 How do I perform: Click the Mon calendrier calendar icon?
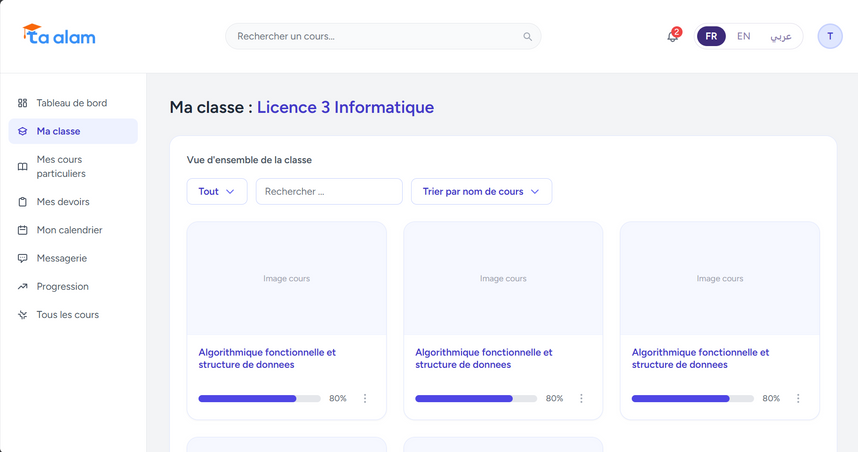click(x=22, y=230)
